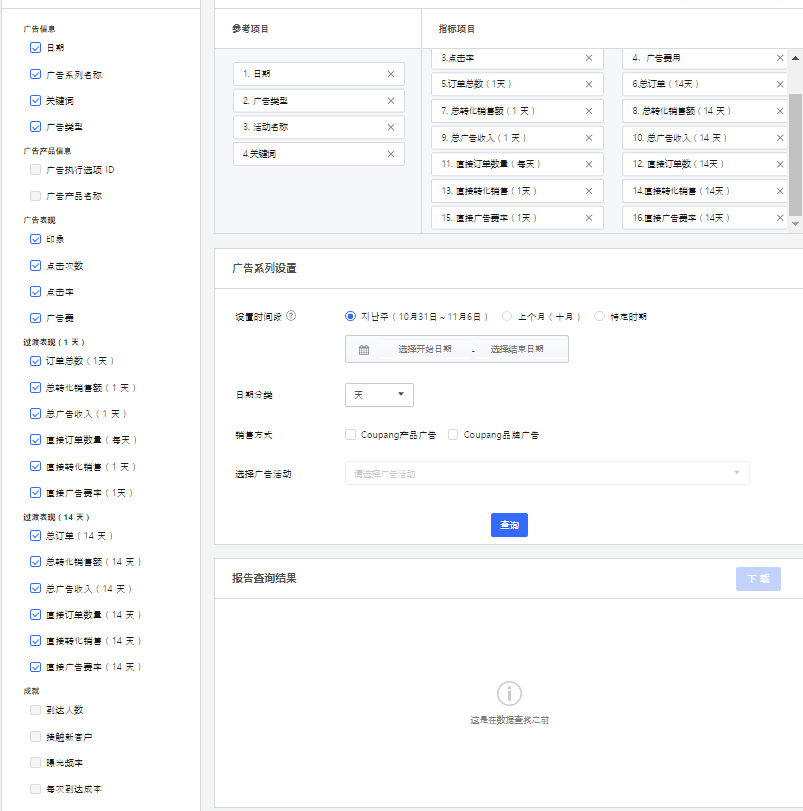Click the 指标项目 column header

(x=457, y=29)
